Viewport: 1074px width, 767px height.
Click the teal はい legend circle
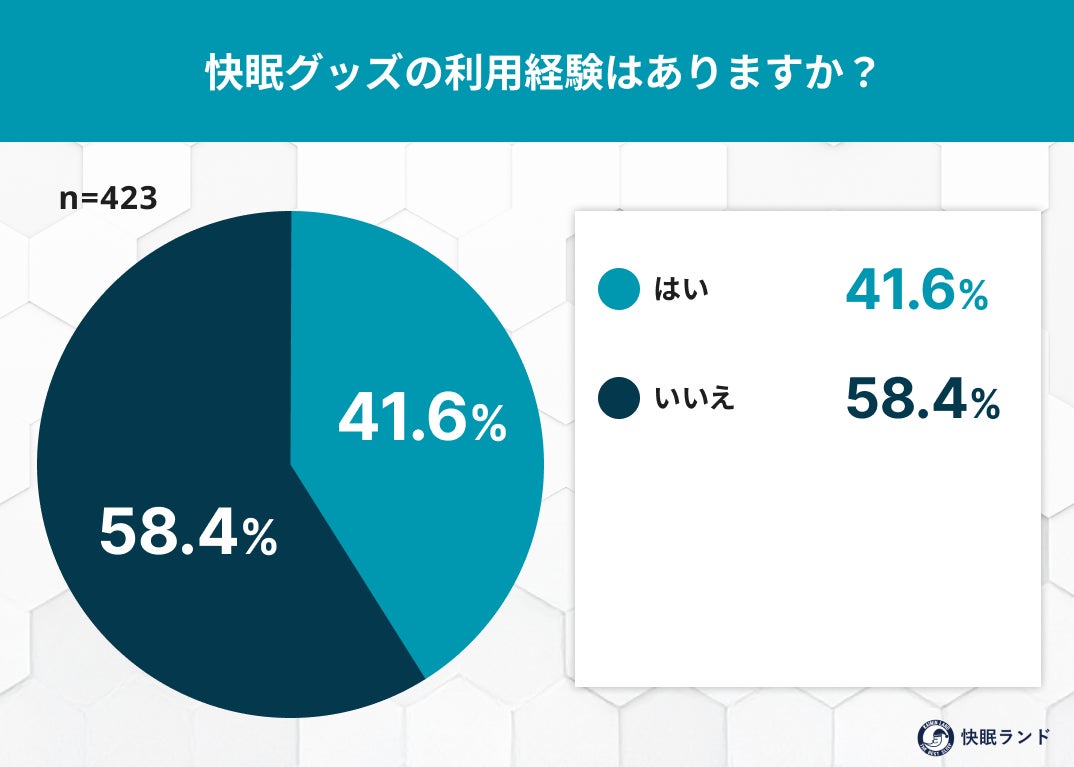tap(618, 289)
